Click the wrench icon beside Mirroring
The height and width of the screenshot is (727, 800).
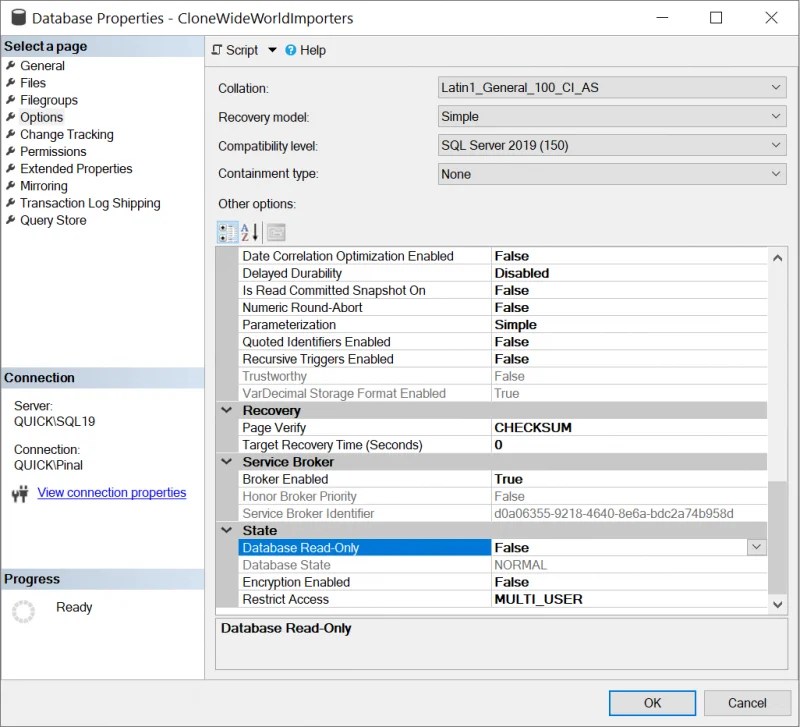[x=11, y=186]
